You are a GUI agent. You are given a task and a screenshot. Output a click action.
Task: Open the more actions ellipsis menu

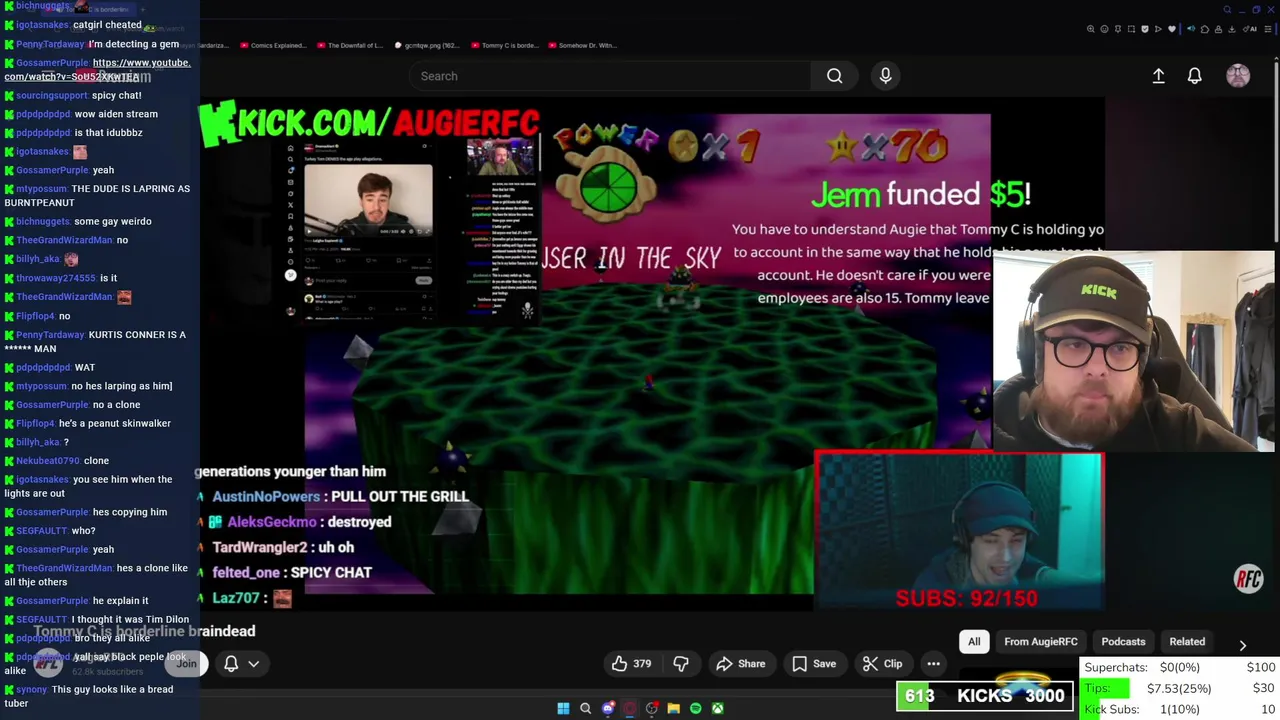(x=933, y=664)
